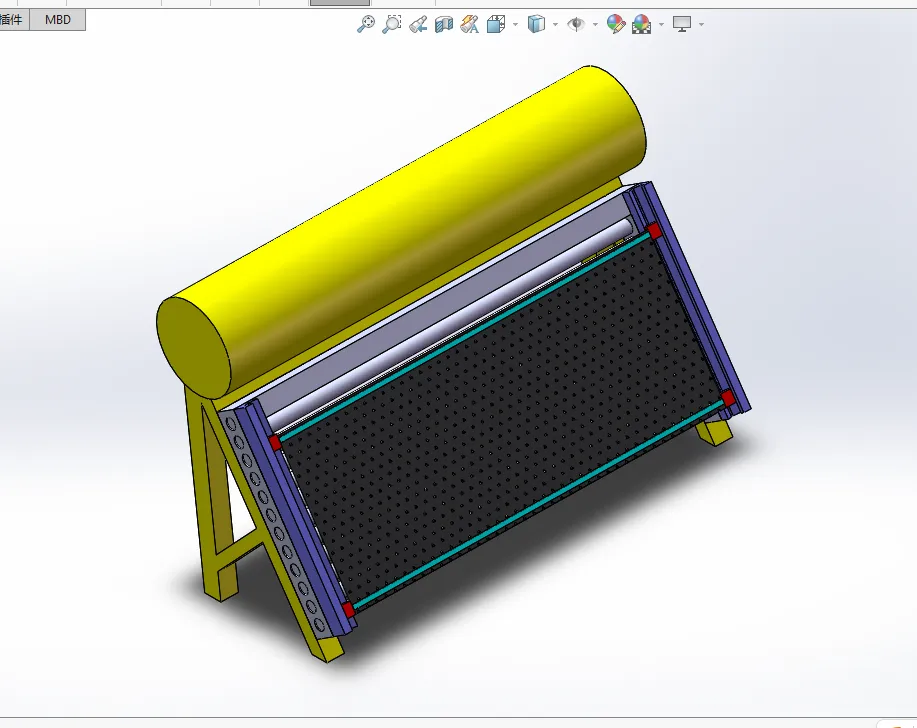Image resolution: width=917 pixels, height=728 pixels.
Task: Click the Apply Scene icon
Action: click(x=642, y=24)
